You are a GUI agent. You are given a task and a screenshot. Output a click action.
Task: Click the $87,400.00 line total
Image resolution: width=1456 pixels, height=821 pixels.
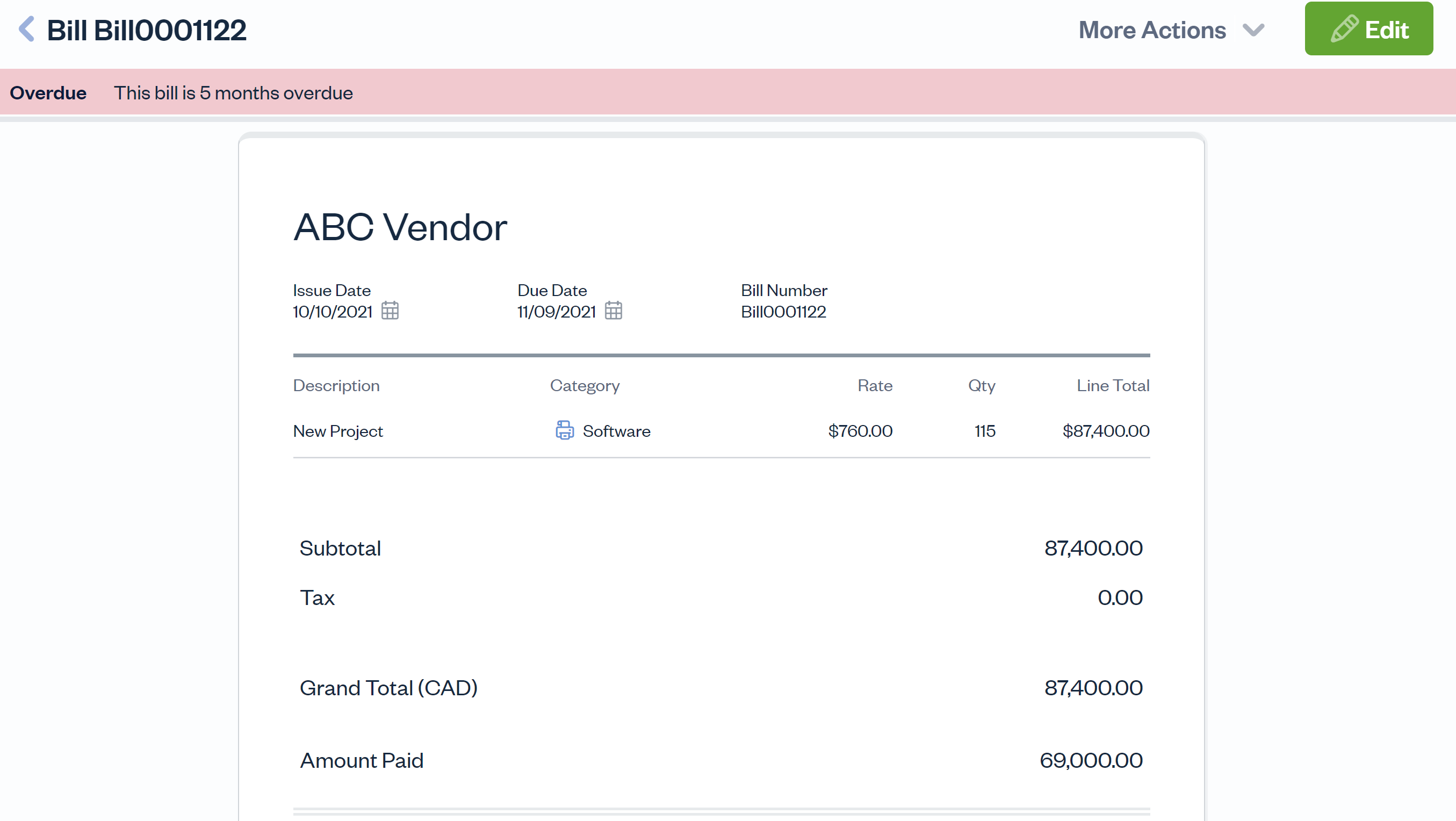click(1106, 431)
